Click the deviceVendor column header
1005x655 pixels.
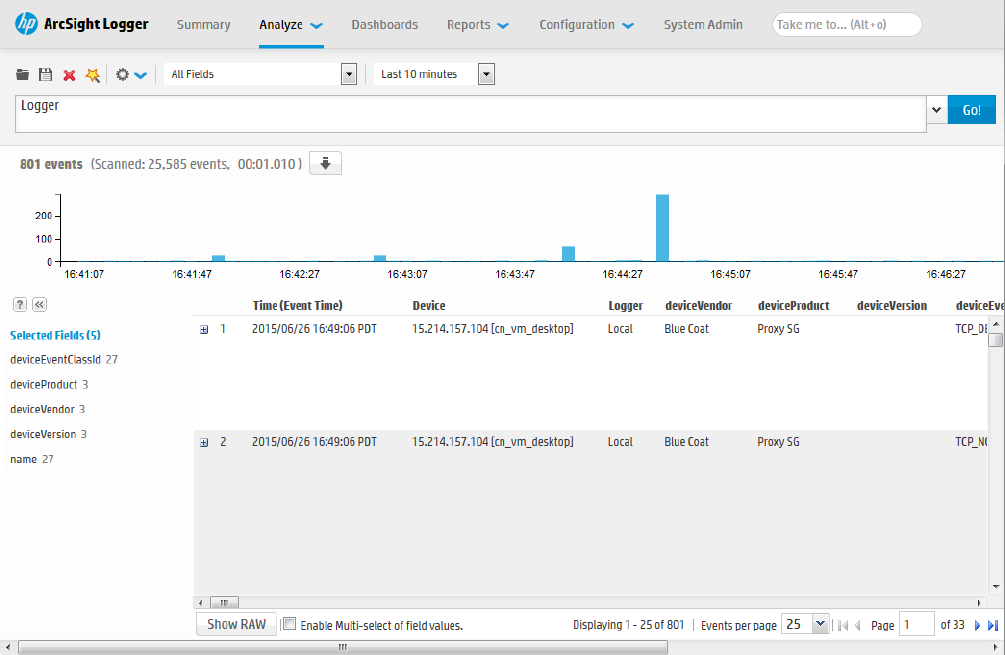pyautogui.click(x=699, y=306)
